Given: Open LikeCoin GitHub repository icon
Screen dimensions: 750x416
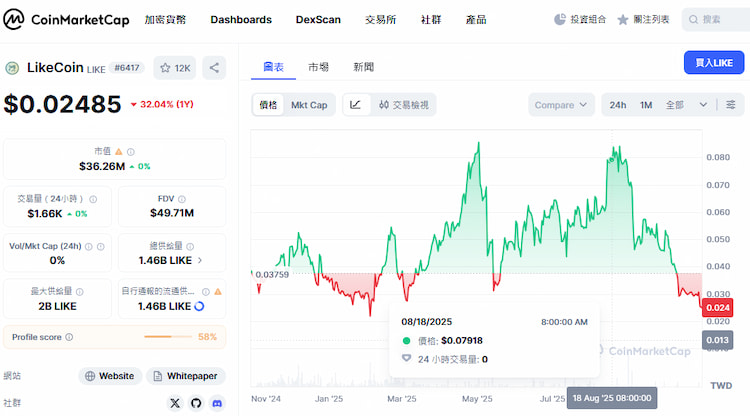Looking at the screenshot, I should point(196,403).
